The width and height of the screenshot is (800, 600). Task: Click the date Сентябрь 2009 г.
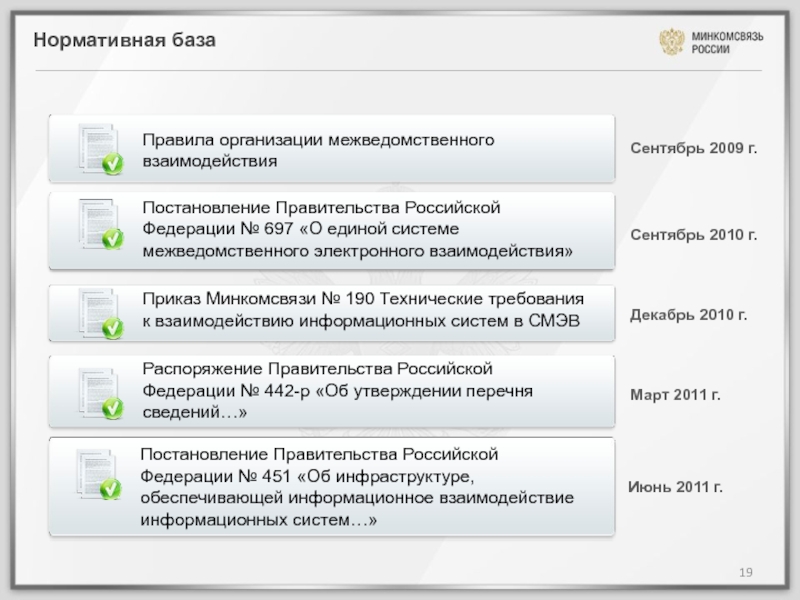point(693,148)
